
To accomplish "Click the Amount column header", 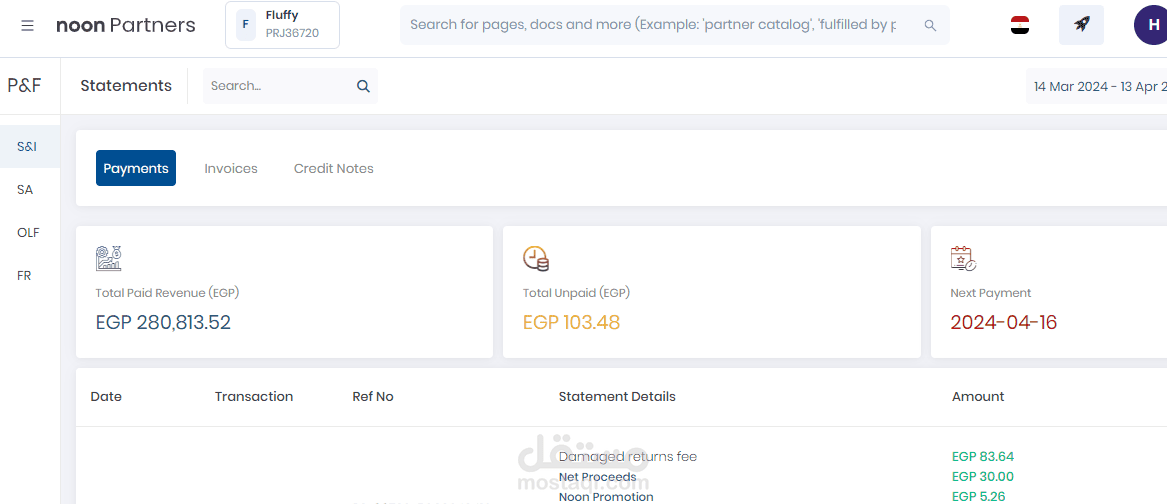I will pyautogui.click(x=978, y=397).
